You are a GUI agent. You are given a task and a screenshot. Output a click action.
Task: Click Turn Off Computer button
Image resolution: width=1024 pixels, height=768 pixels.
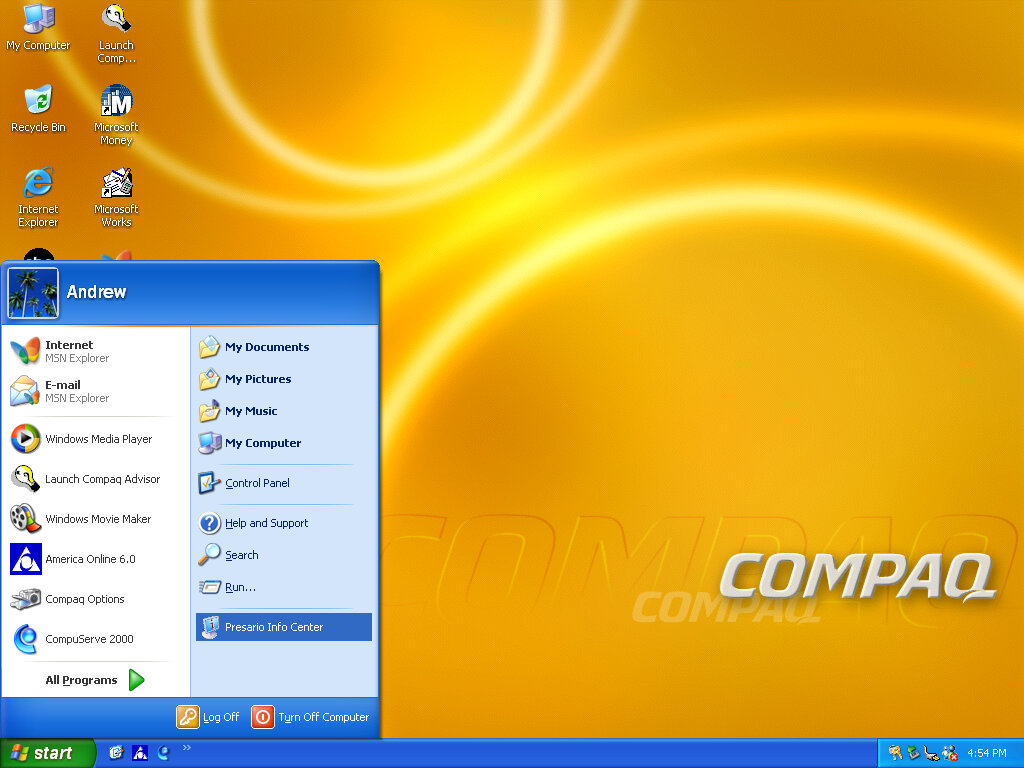311,717
